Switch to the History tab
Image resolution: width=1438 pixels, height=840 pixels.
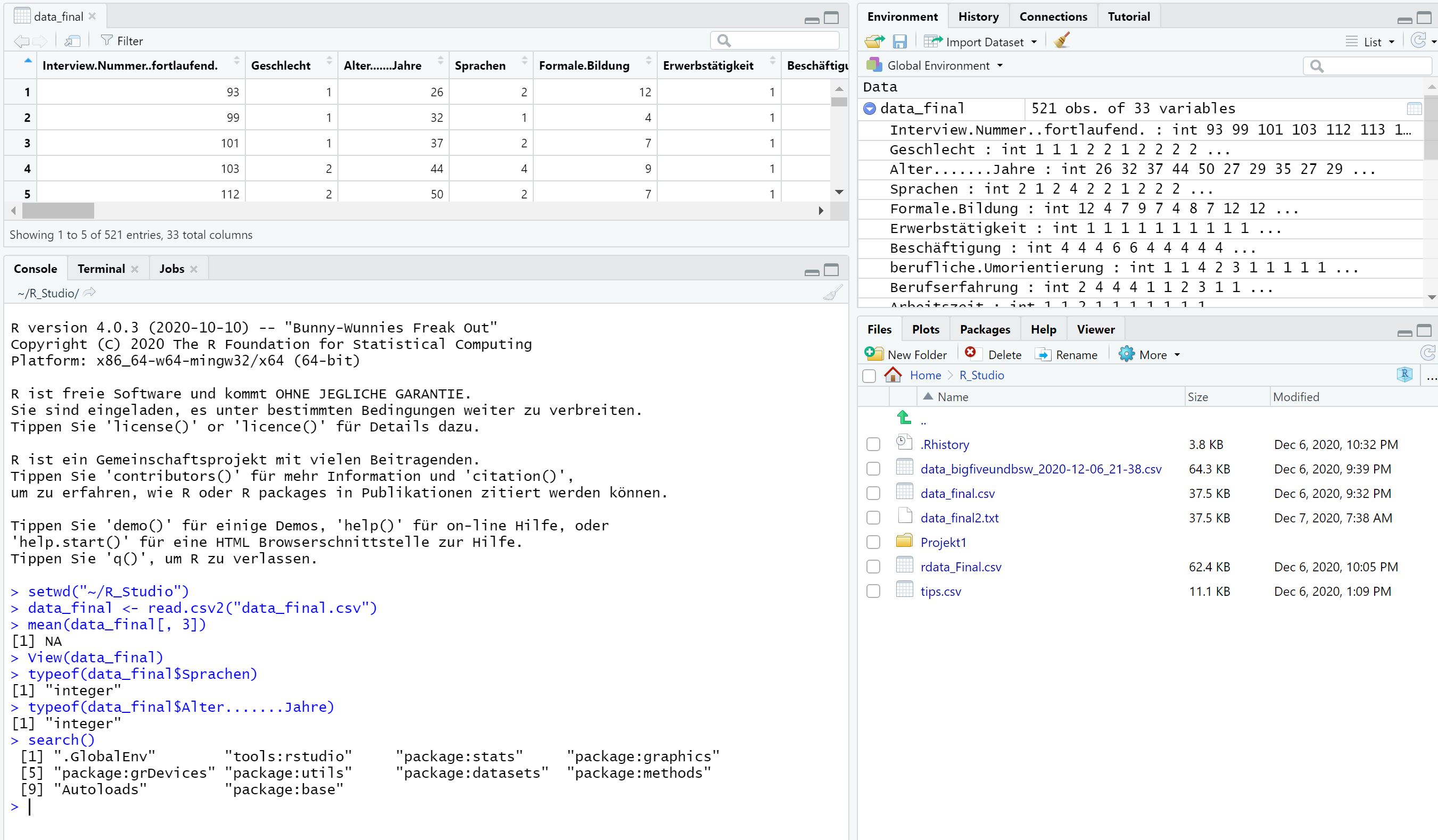tap(978, 16)
